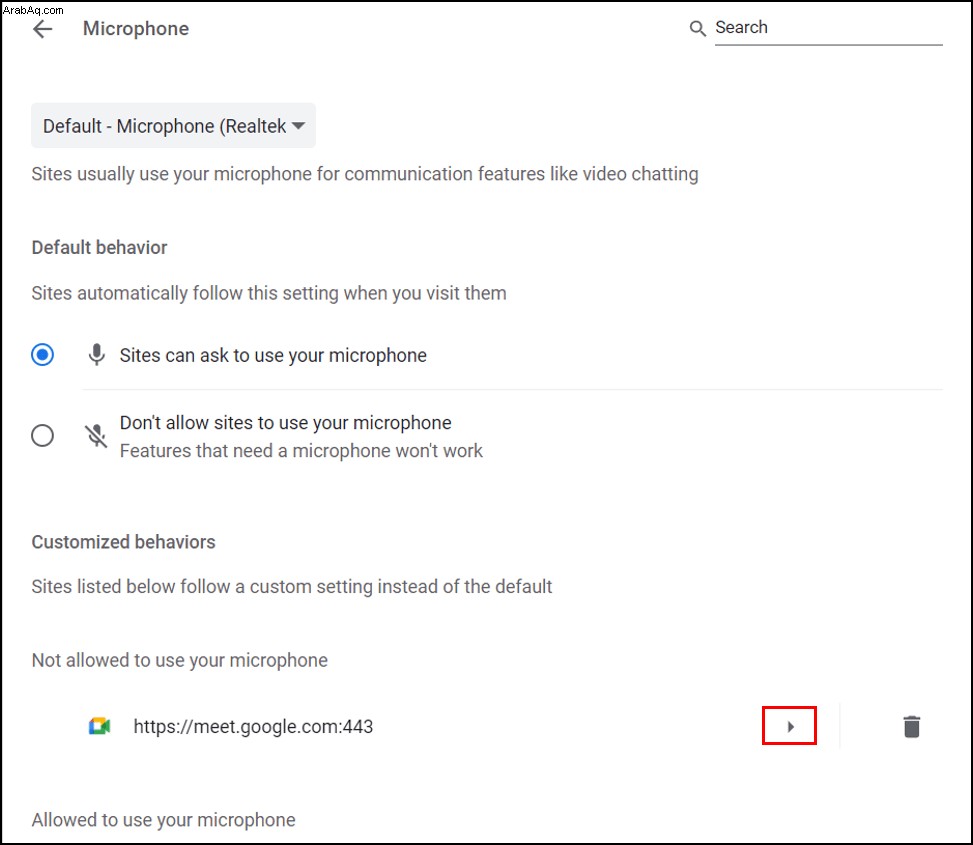Expand meet.google.com site details arrow

(x=790, y=727)
